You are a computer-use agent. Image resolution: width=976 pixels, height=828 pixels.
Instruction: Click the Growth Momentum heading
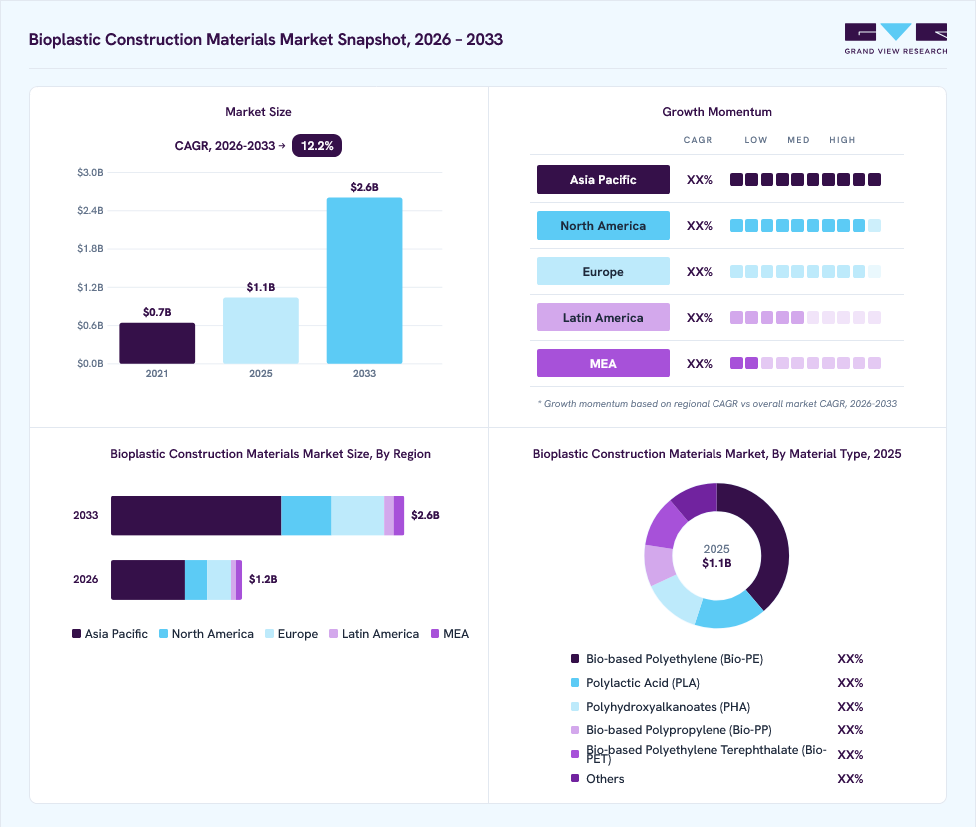point(717,112)
